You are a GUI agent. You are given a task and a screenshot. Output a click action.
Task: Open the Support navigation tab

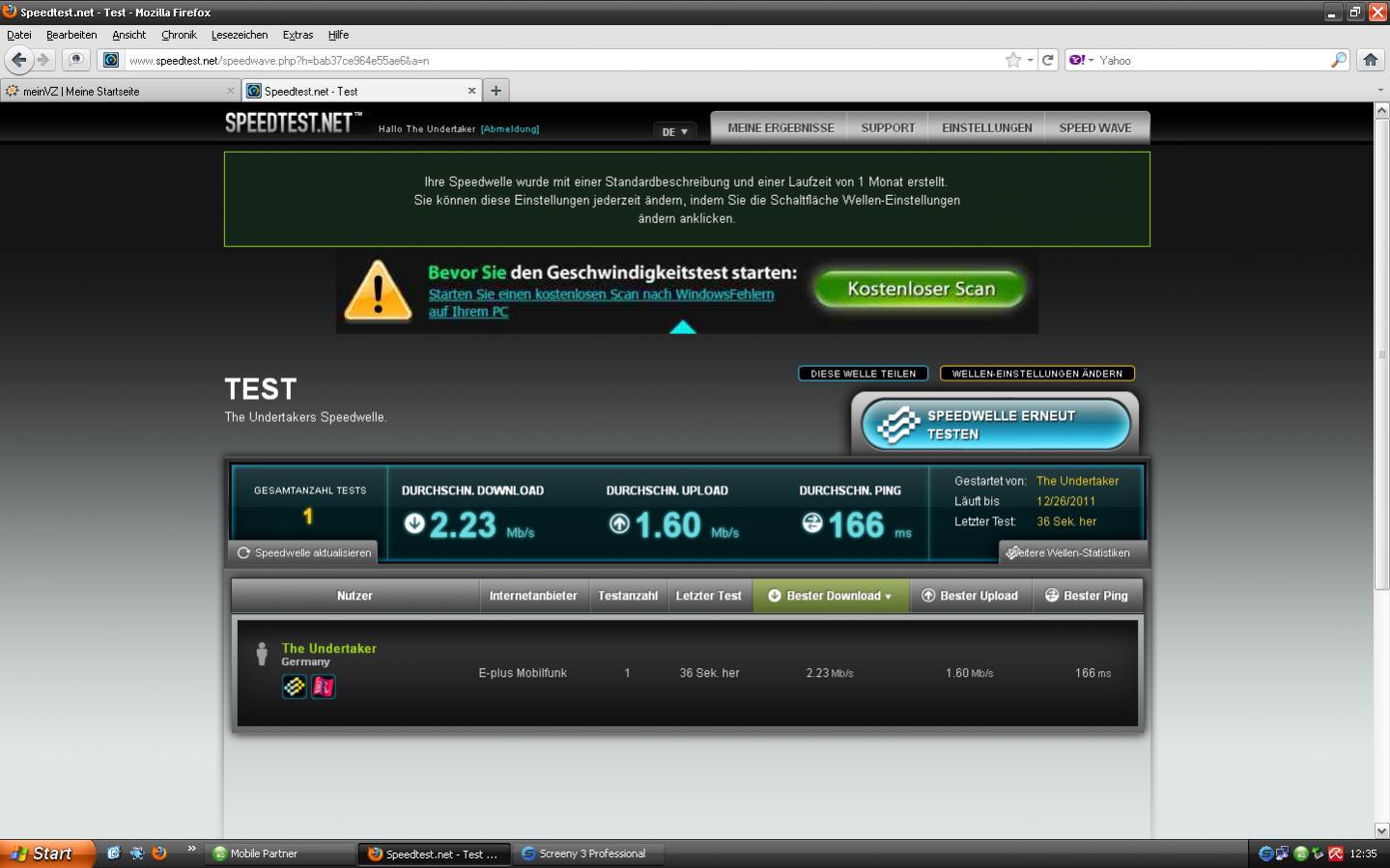pyautogui.click(x=888, y=127)
